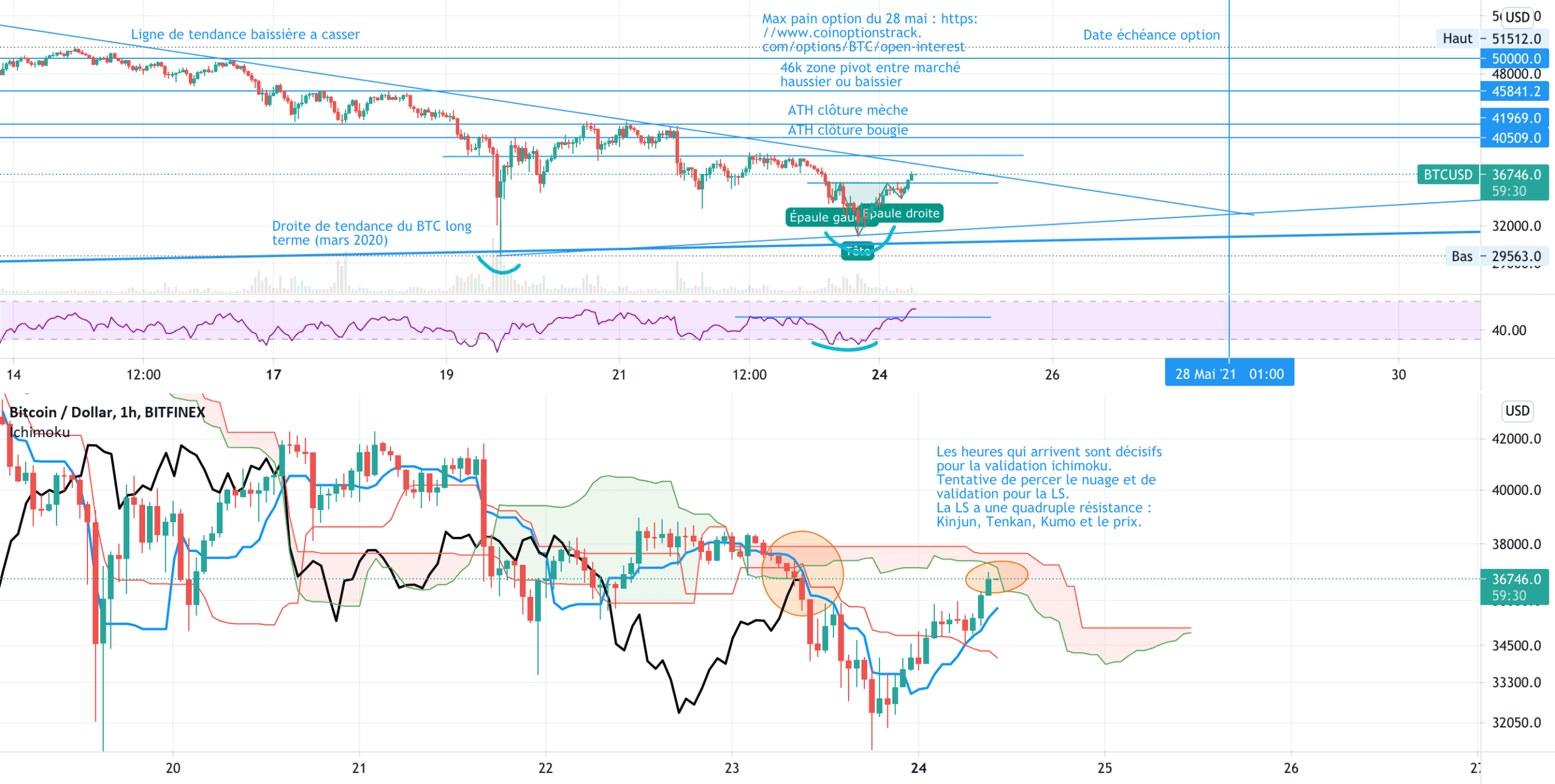
Task: Click the 38000.0 price axis label on bottom chart
Action: click(x=1516, y=544)
